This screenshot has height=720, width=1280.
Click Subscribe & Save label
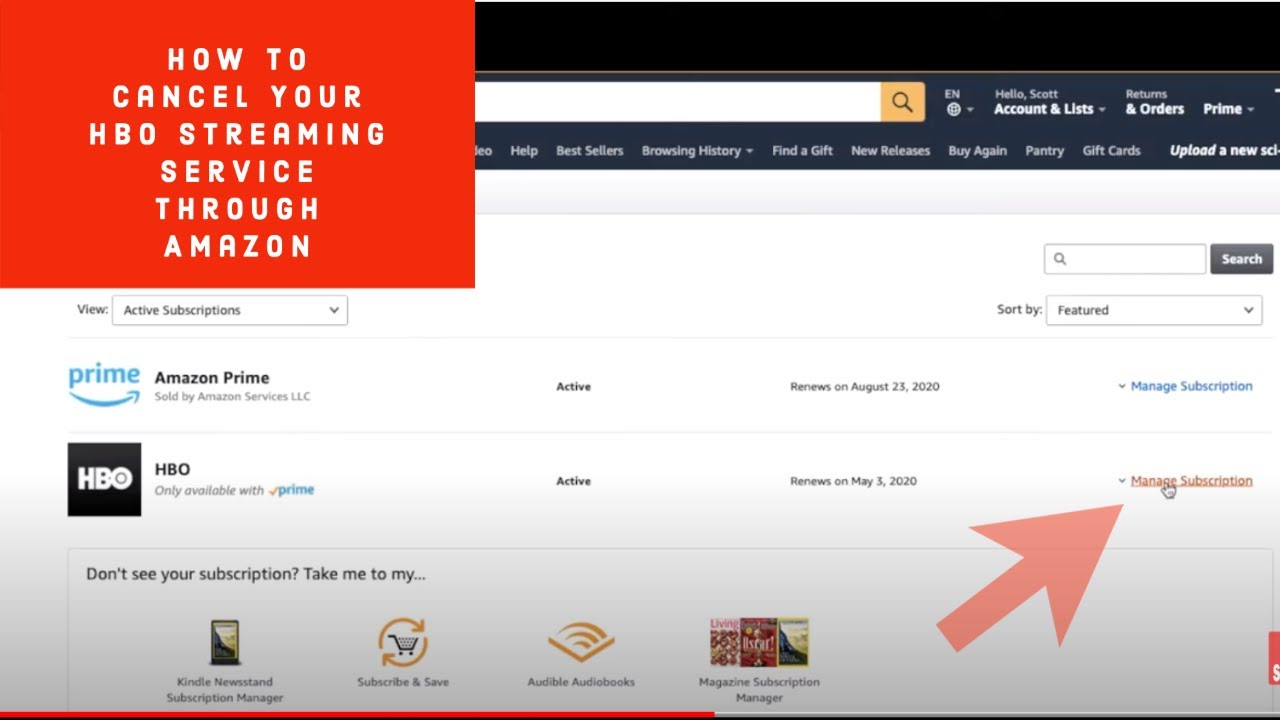pos(403,682)
